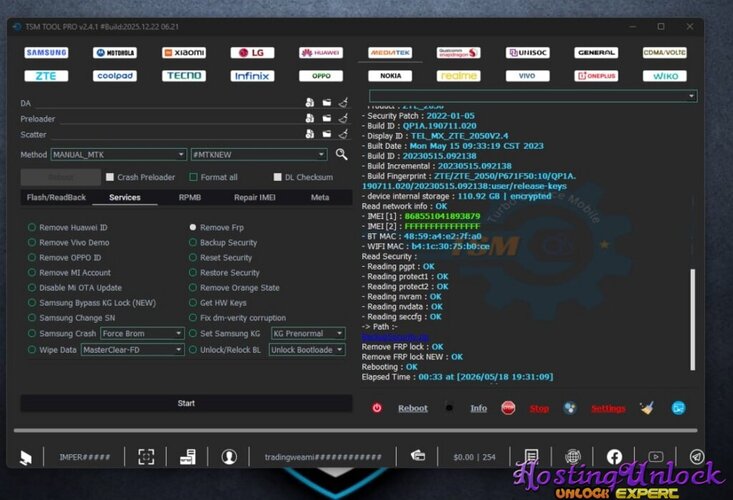Expand the dropdown above the log panel
733x500 pixels.
pyautogui.click(x=533, y=96)
